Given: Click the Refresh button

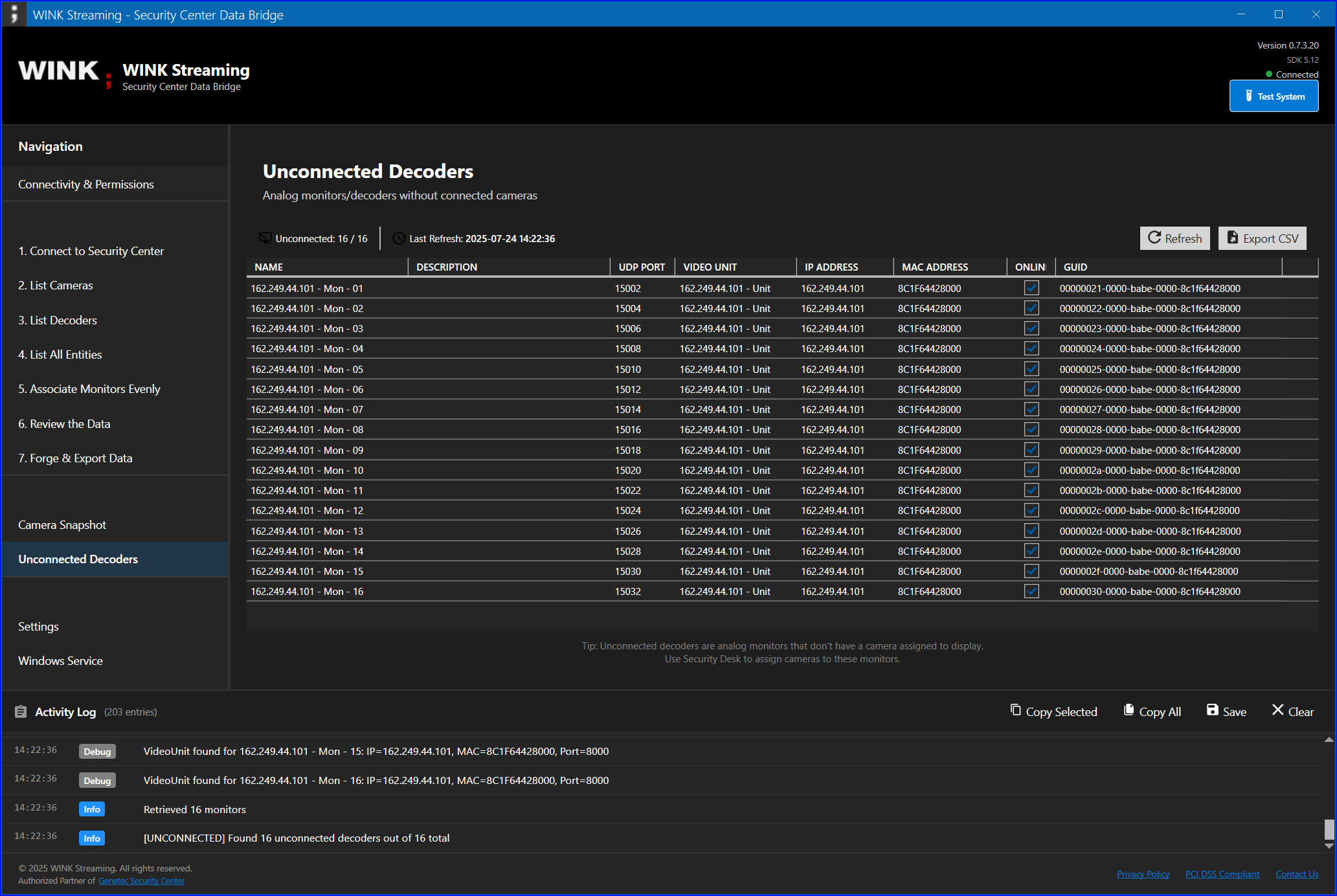Looking at the screenshot, I should pyautogui.click(x=1174, y=238).
